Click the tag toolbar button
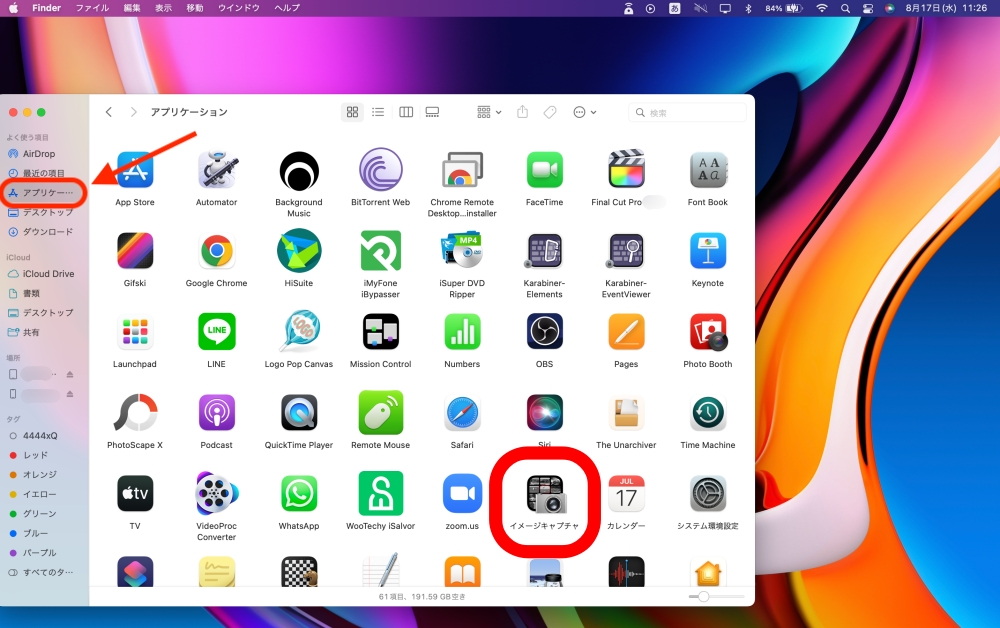The width and height of the screenshot is (1000, 628). tap(550, 112)
